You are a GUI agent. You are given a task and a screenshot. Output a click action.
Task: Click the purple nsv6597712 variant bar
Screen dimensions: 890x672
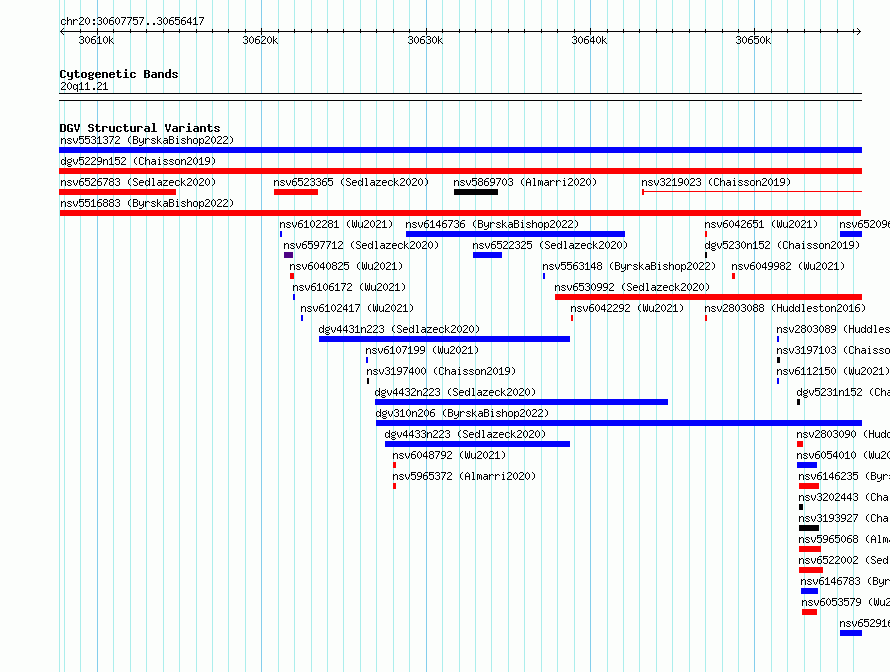288,255
